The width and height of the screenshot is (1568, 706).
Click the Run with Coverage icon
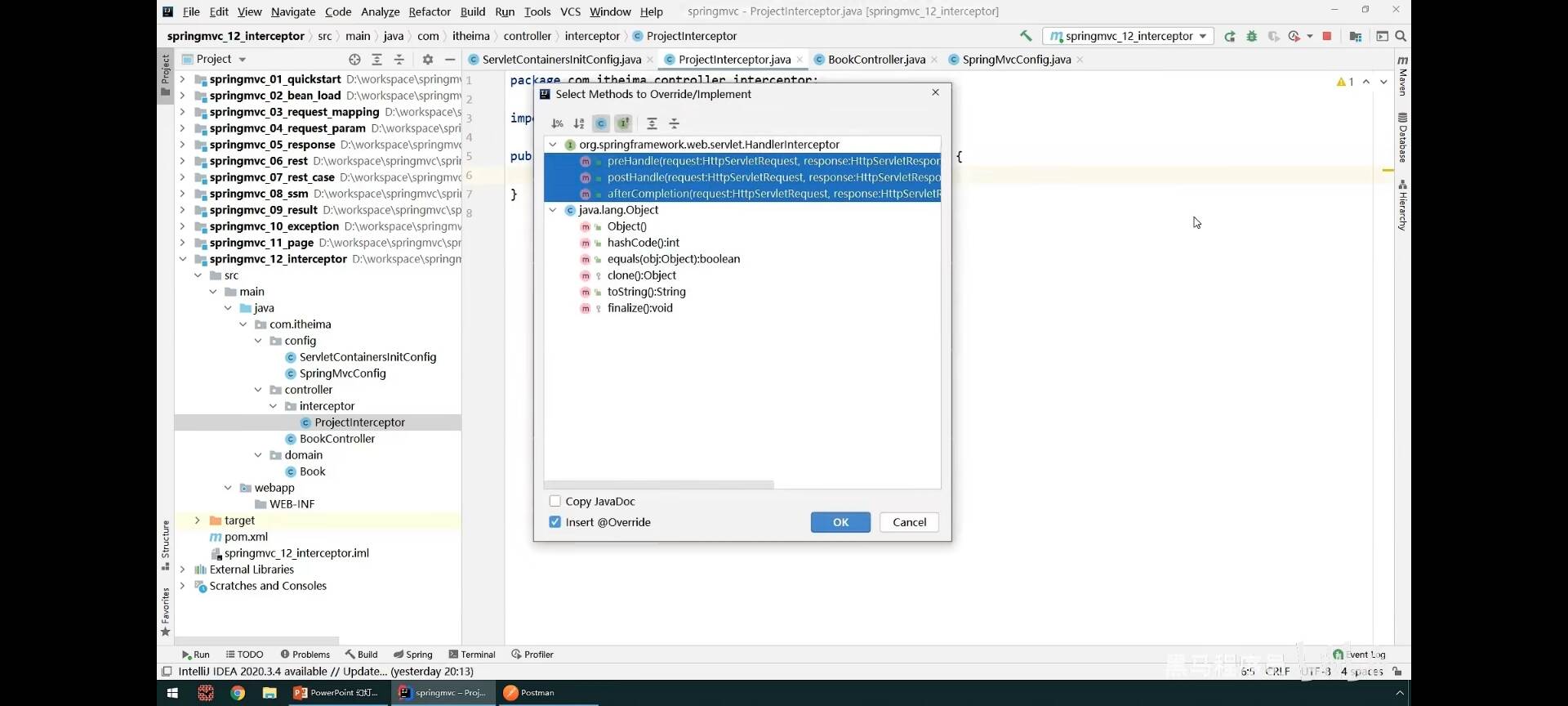pyautogui.click(x=1273, y=36)
